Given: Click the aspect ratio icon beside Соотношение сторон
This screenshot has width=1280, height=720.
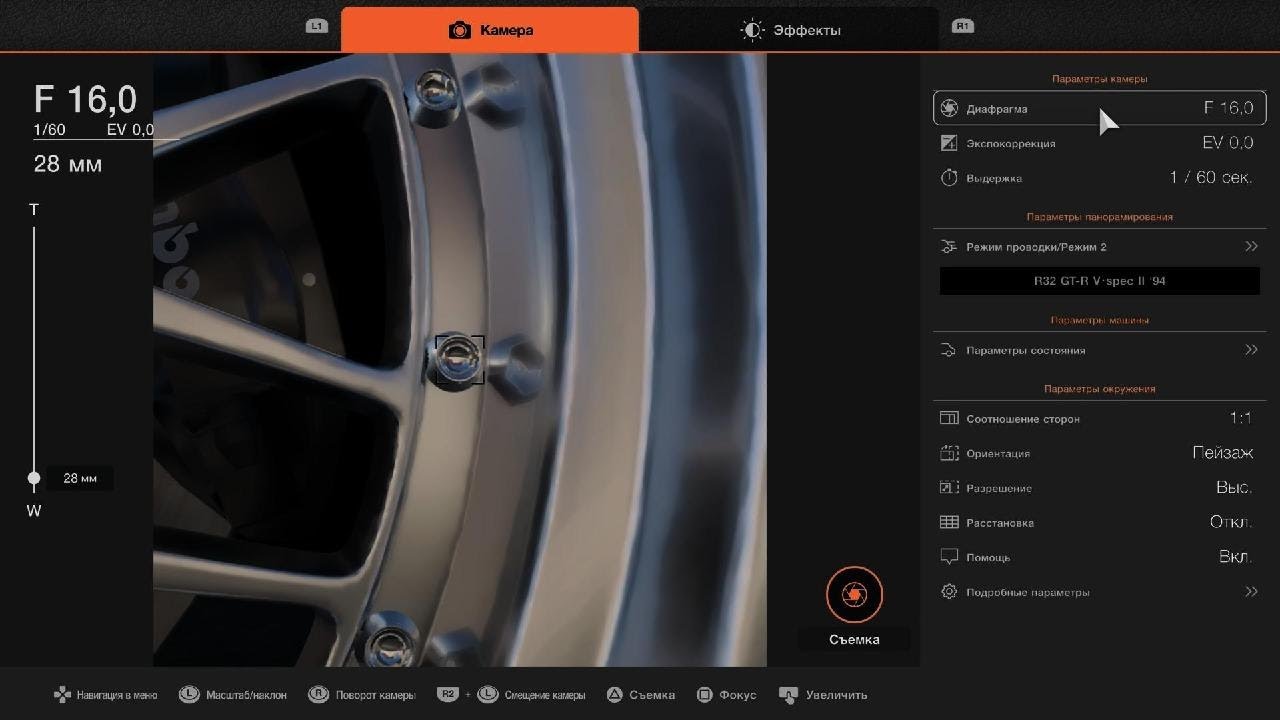Looking at the screenshot, I should pos(950,419).
